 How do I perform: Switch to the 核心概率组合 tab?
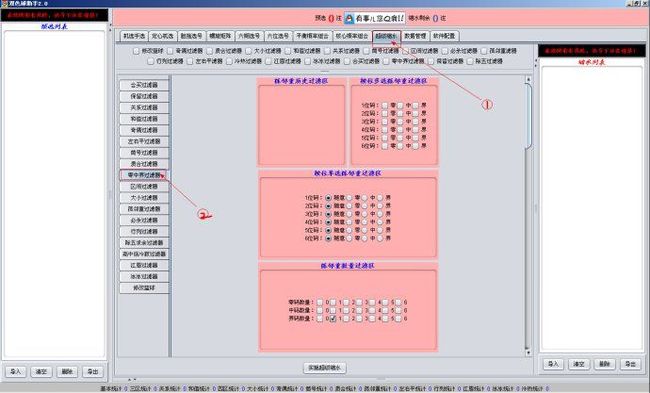pyautogui.click(x=352, y=36)
